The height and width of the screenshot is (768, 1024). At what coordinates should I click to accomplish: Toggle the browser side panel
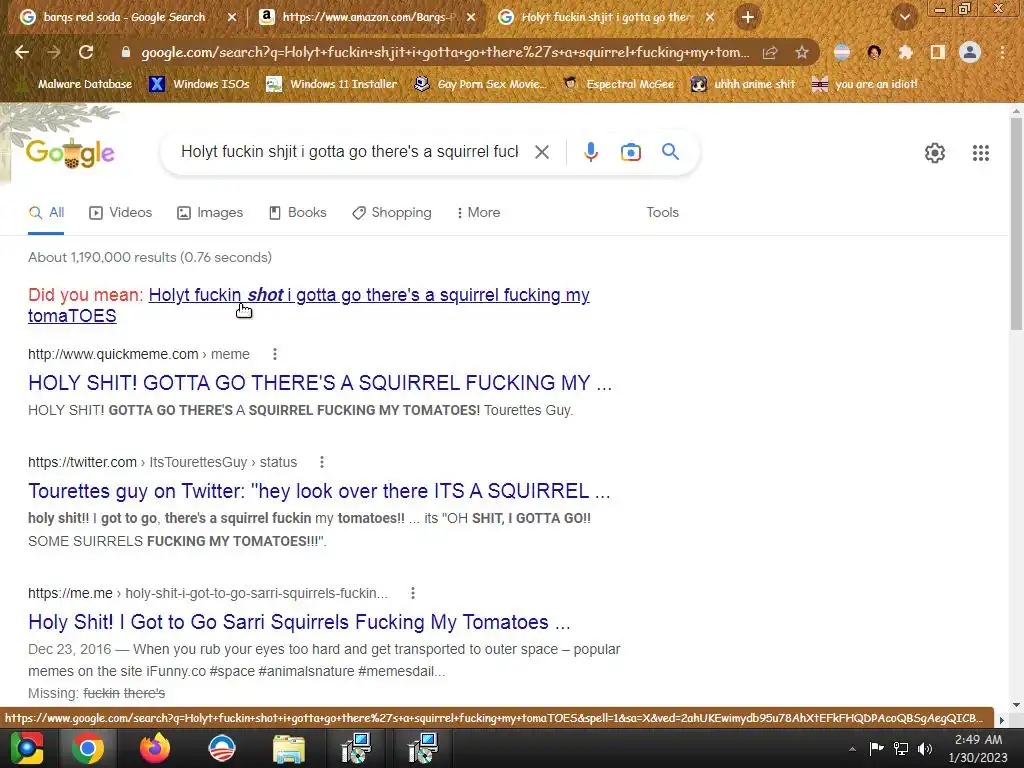click(x=937, y=52)
